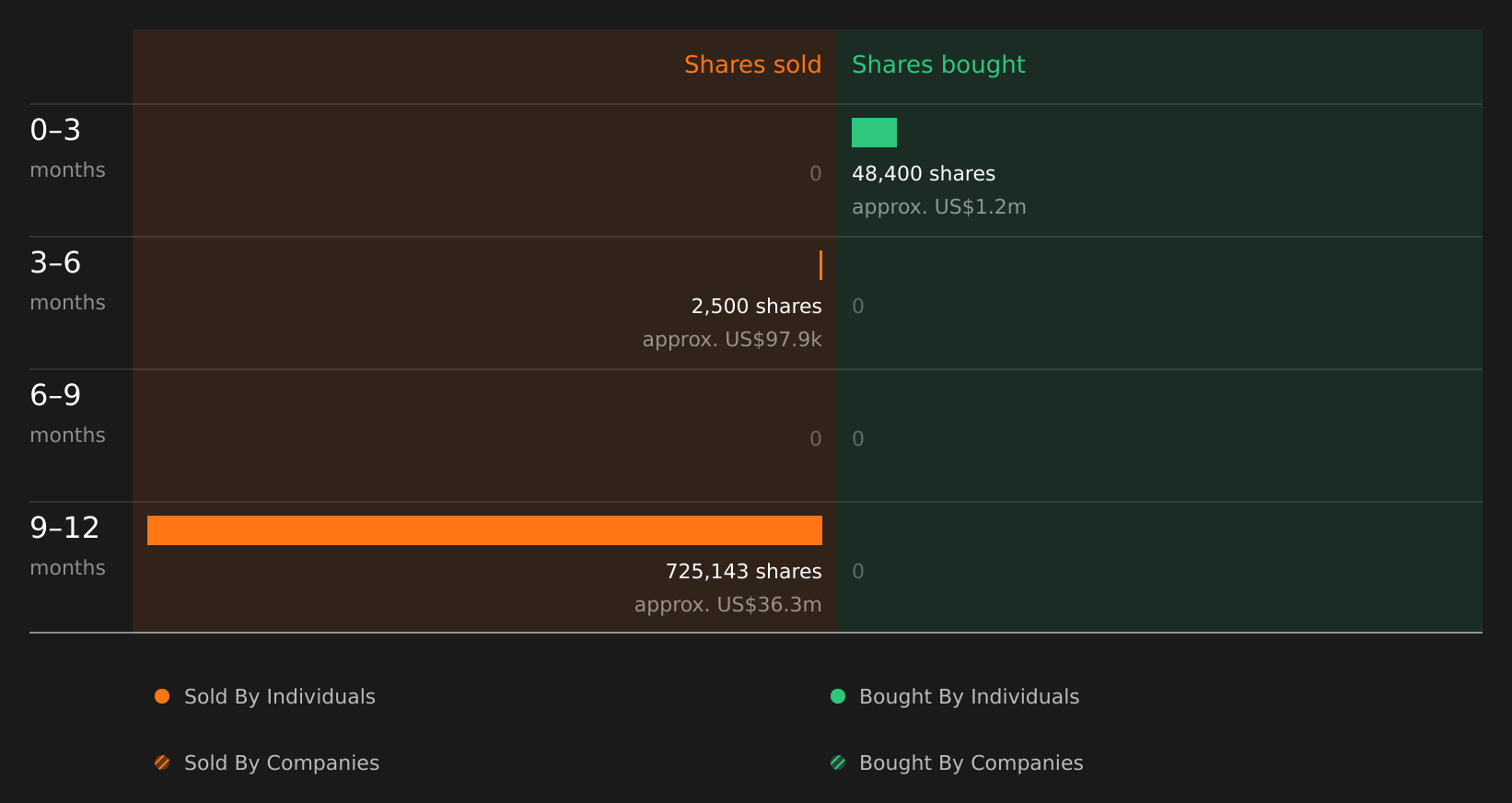The height and width of the screenshot is (803, 1512).
Task: Click the 0 bought value in 3–6 months row
Action: click(858, 307)
